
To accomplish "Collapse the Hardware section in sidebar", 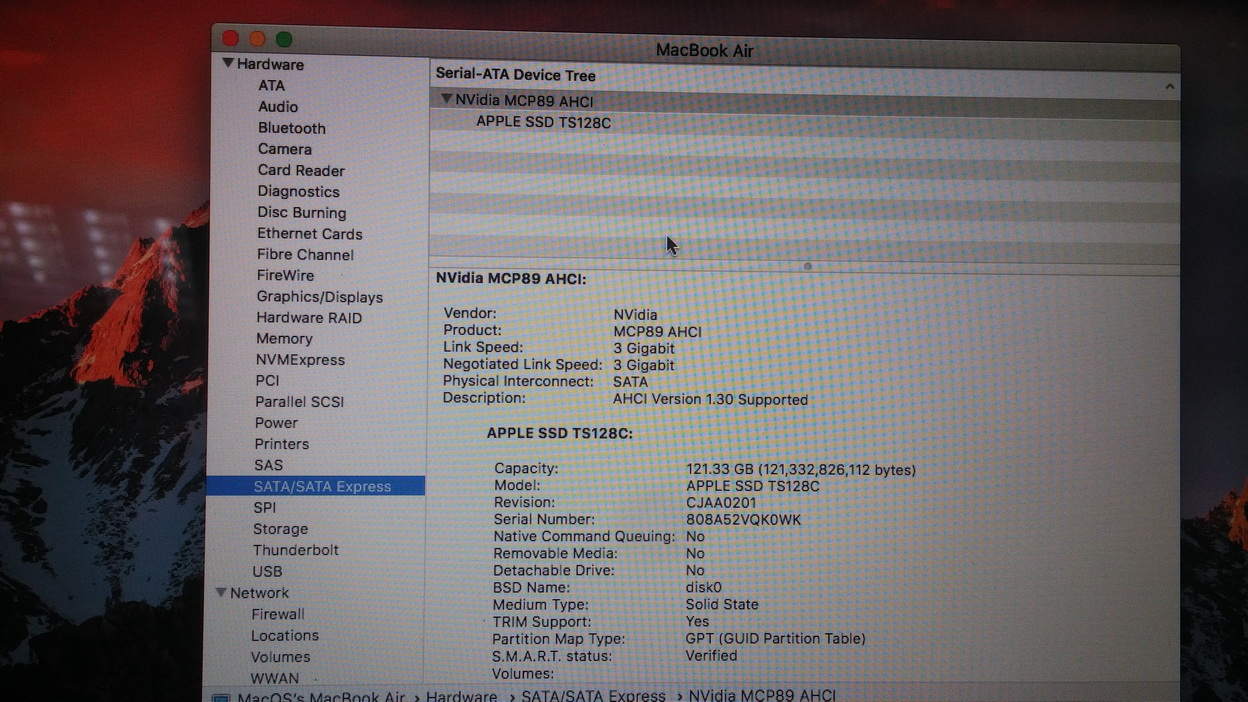I will [x=229, y=63].
